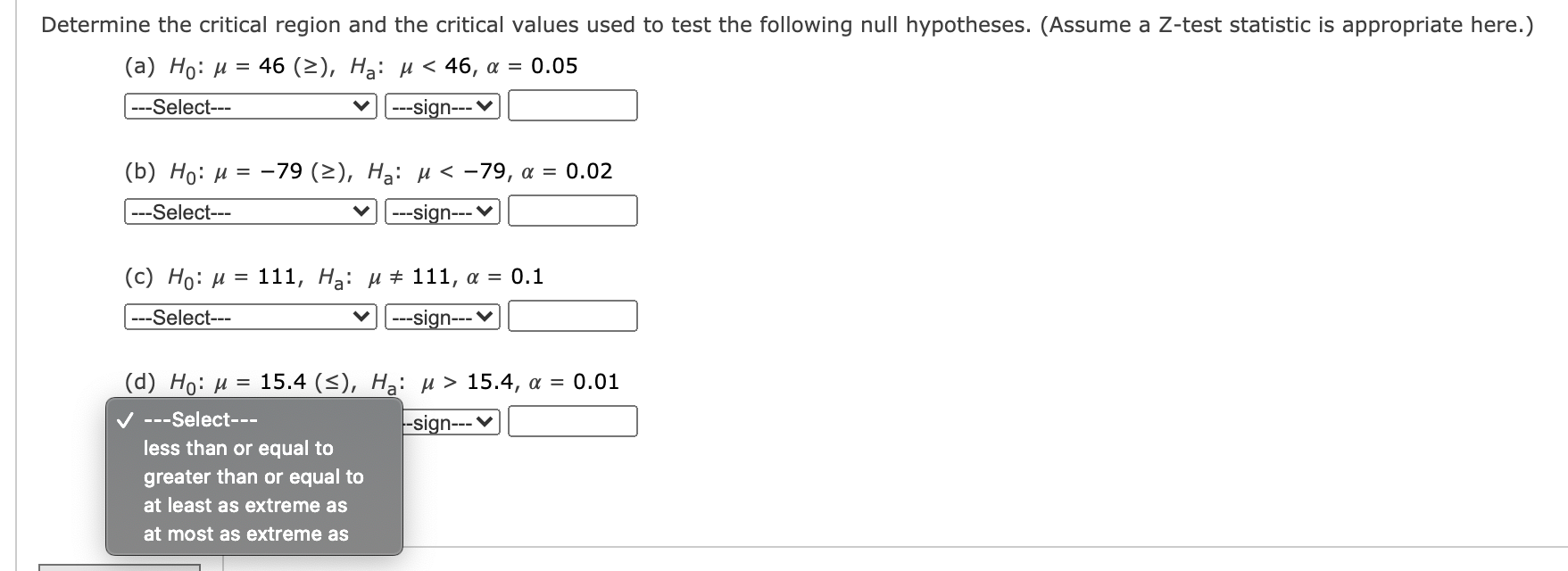Open the ---Select--- dropdown for part (c)
Viewport: 1568px width, 571px height.
250,316
